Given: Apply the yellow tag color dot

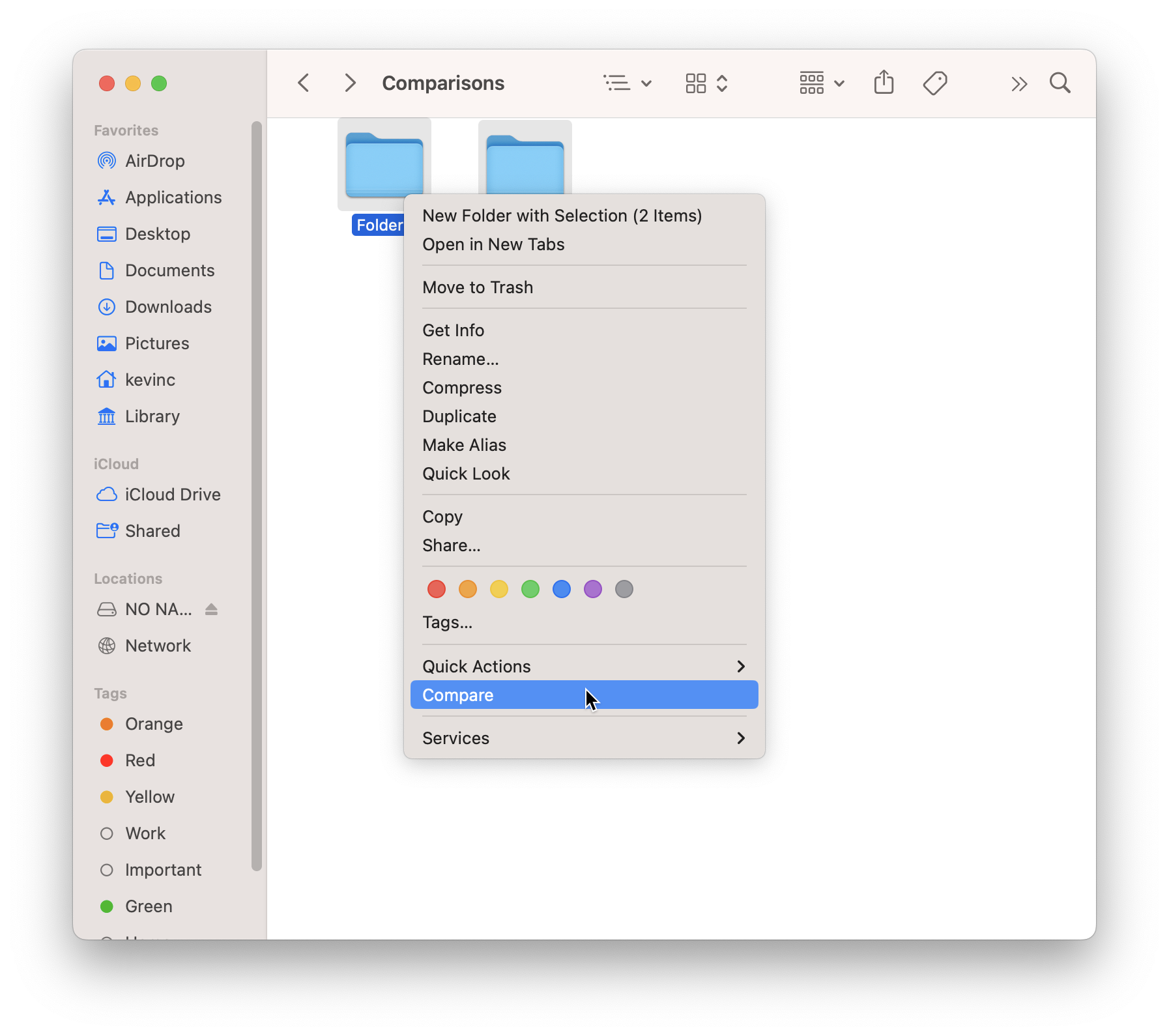Looking at the screenshot, I should (x=499, y=589).
